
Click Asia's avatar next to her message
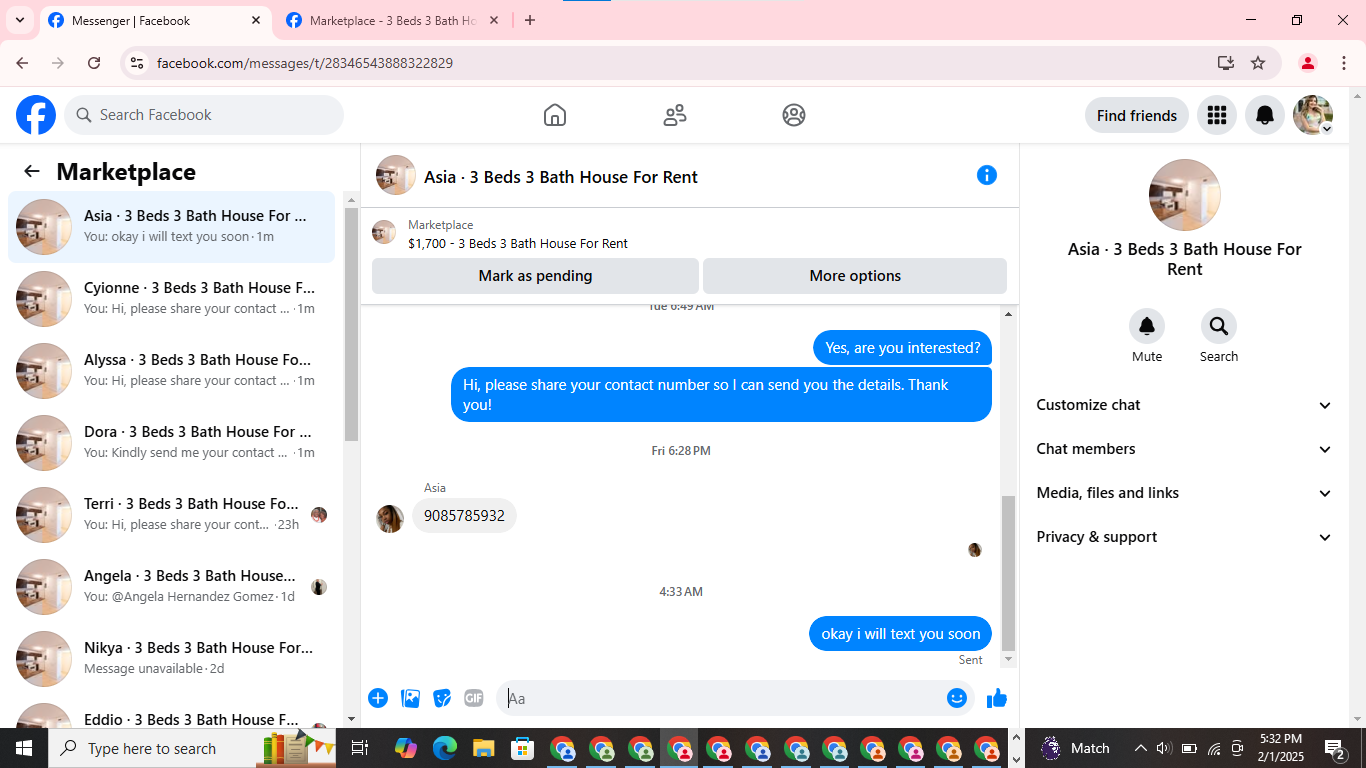pyautogui.click(x=390, y=518)
